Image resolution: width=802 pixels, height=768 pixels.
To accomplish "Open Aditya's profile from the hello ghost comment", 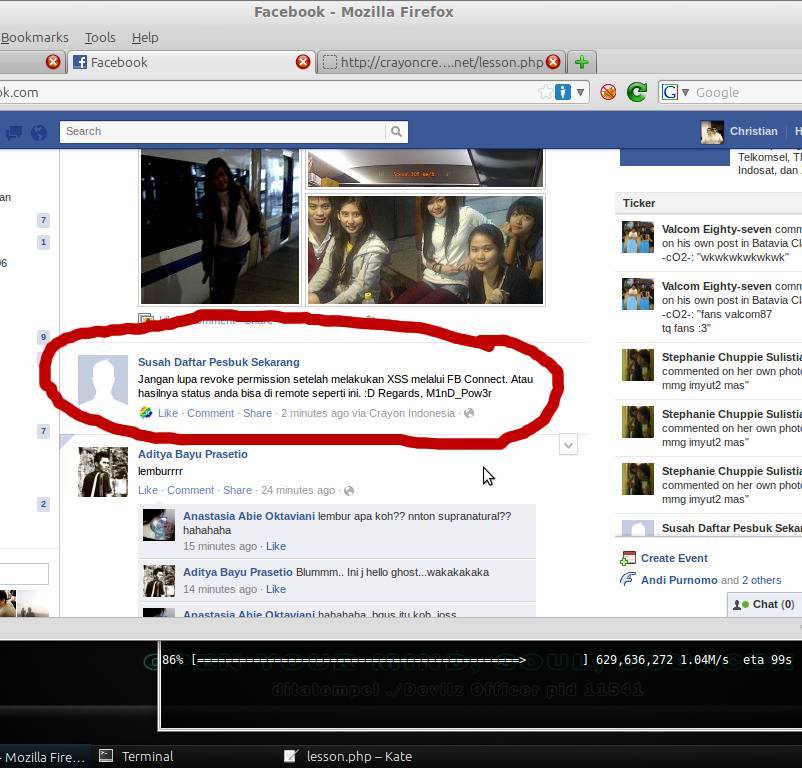I will point(238,572).
